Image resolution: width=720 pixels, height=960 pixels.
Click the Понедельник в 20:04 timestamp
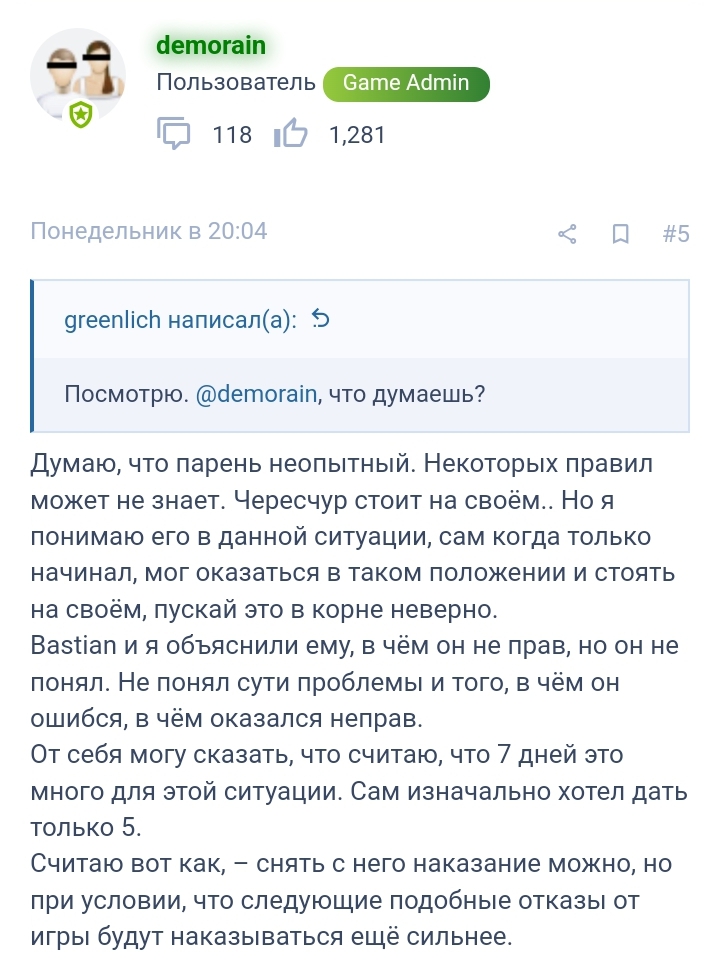pos(149,231)
